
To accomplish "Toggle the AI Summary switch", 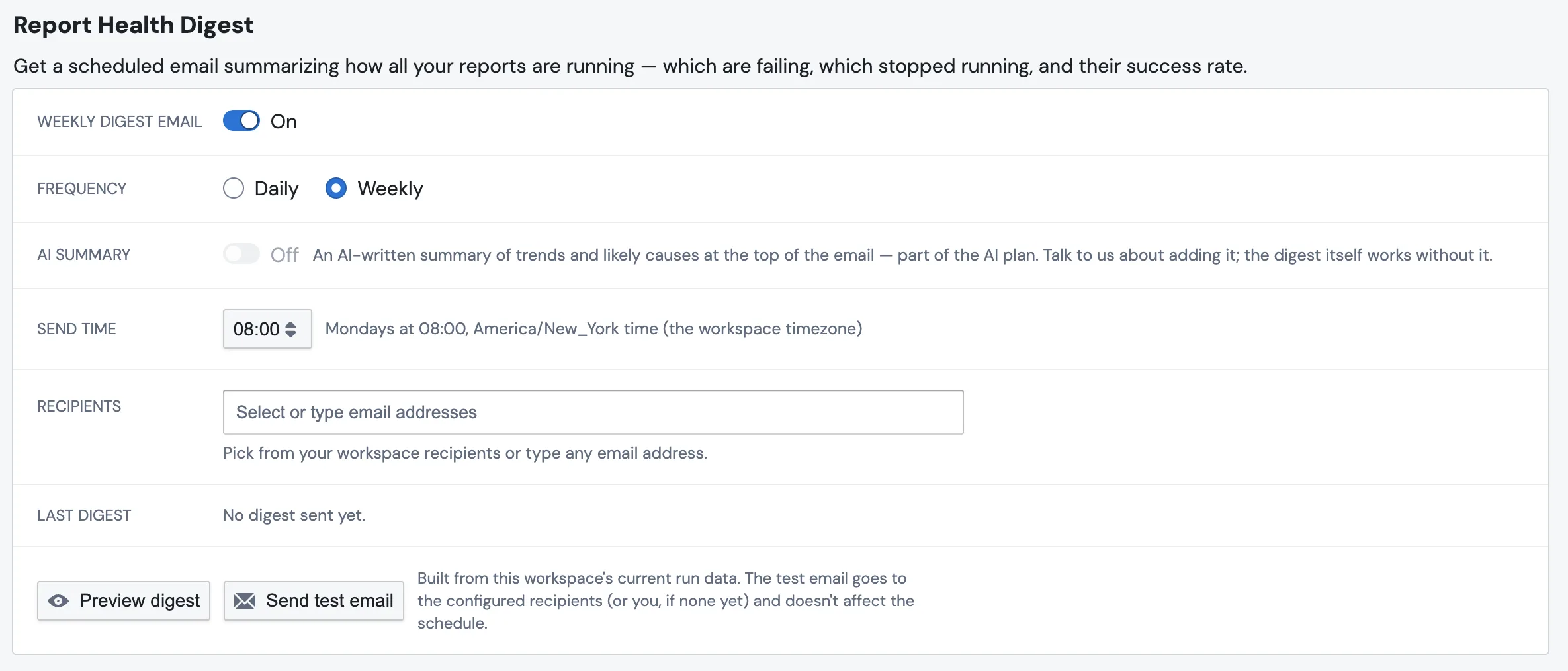I will [x=241, y=254].
